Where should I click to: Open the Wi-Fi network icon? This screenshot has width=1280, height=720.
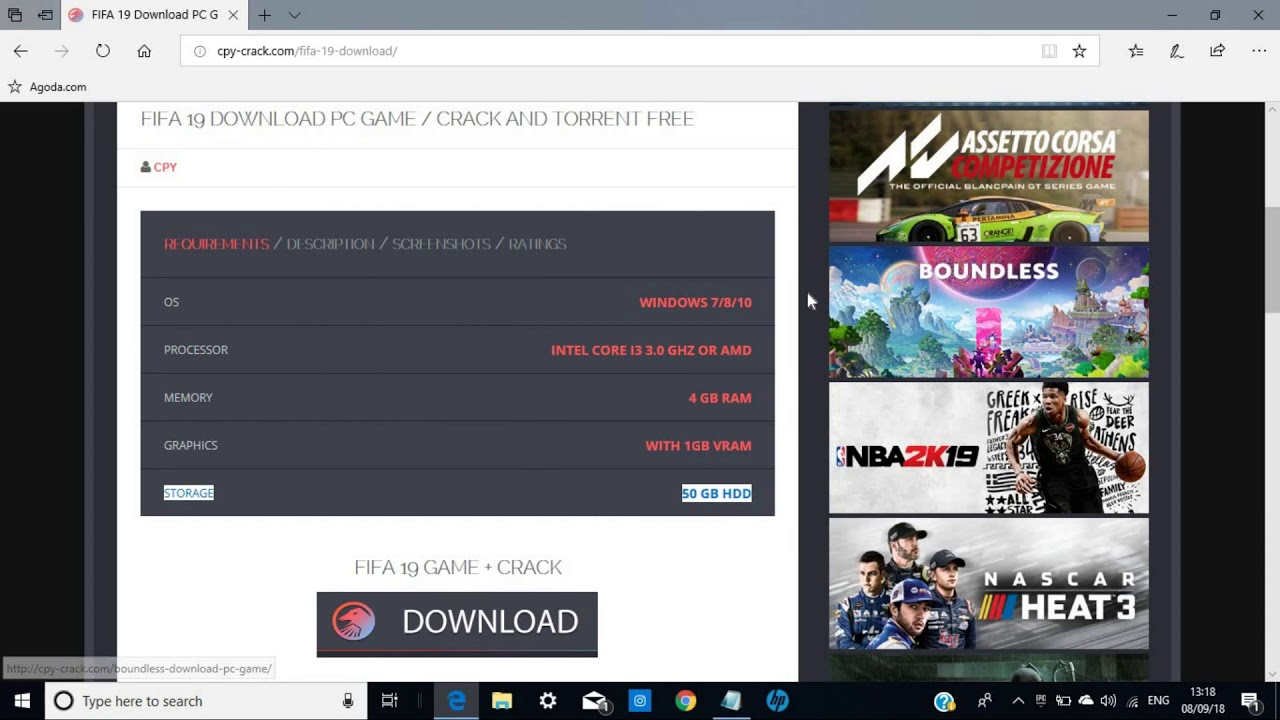point(1132,701)
